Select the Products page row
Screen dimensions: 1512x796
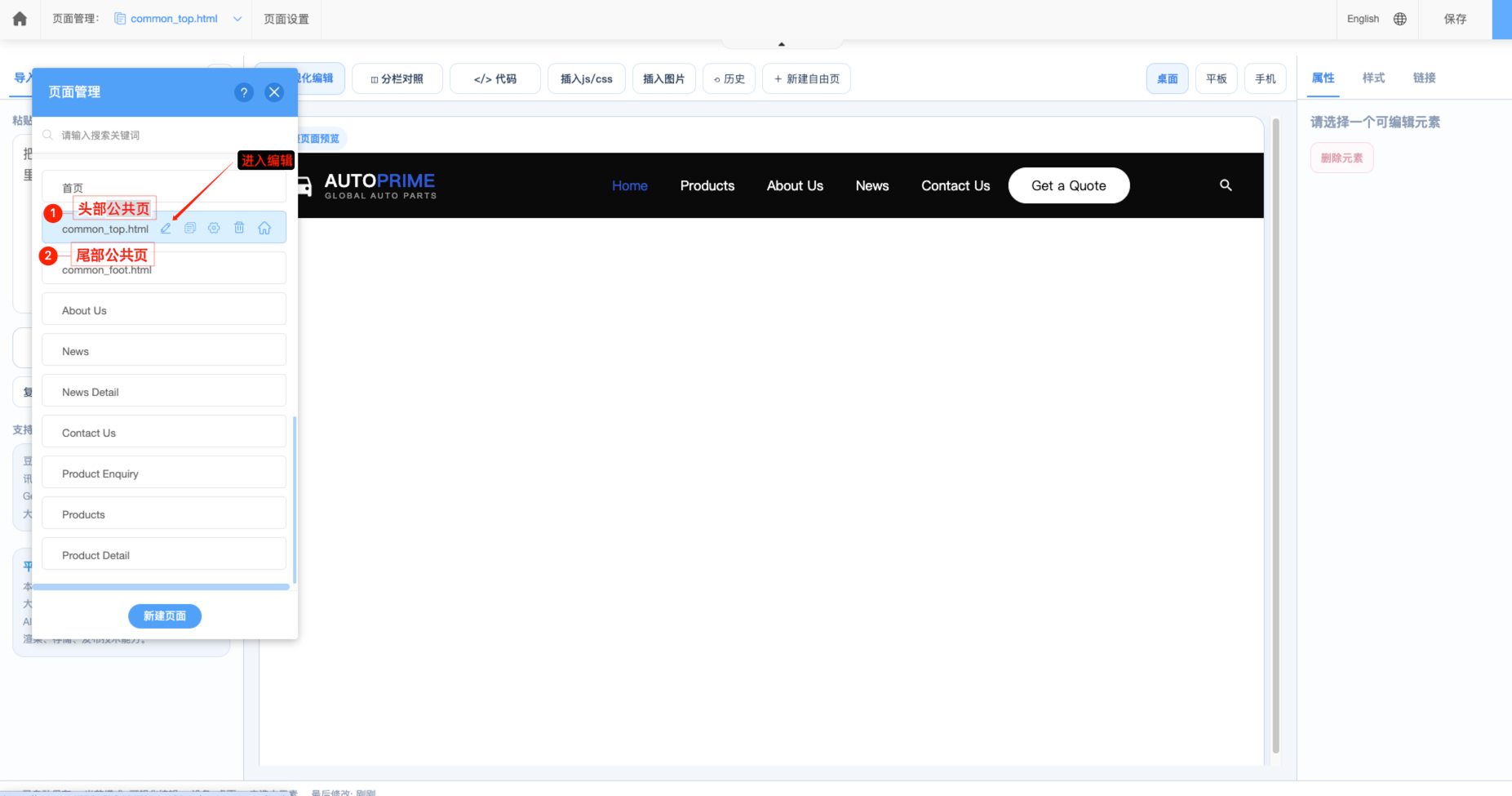pos(164,514)
